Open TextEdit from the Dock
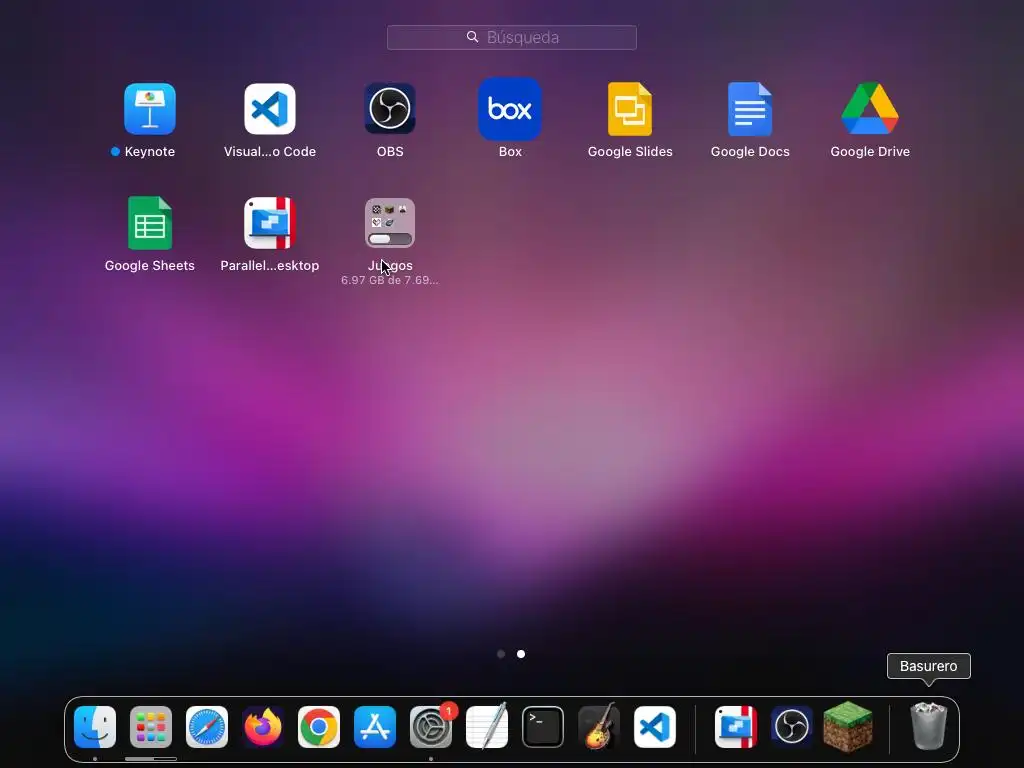This screenshot has width=1024, height=768. pos(487,726)
